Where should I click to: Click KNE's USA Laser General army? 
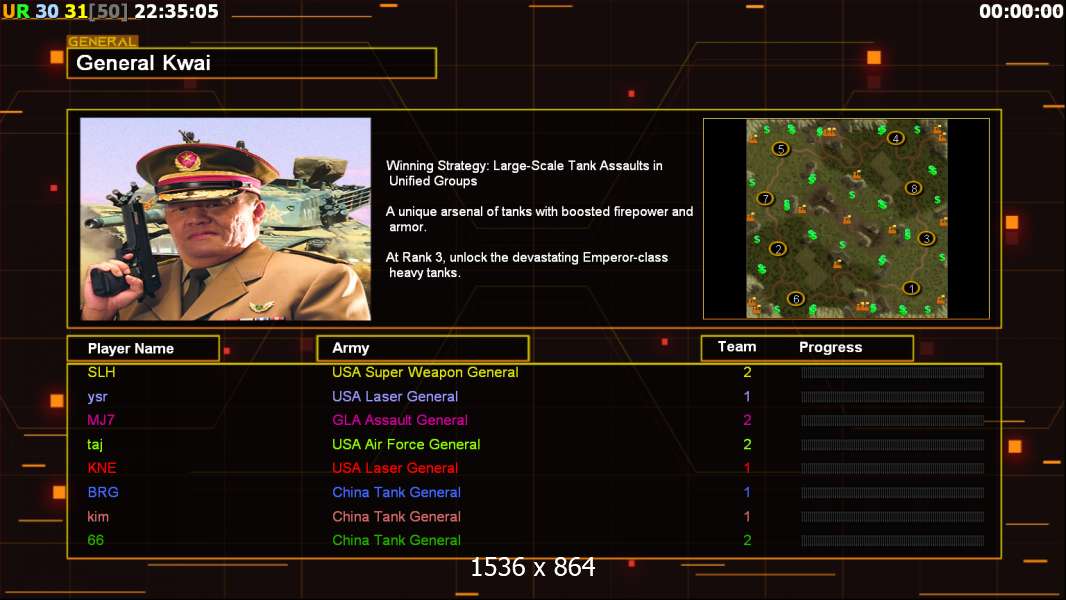point(395,468)
